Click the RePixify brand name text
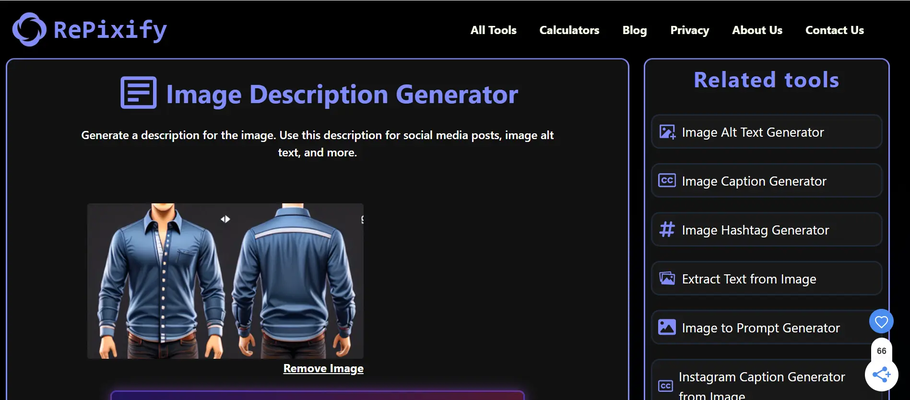This screenshot has width=910, height=400. point(111,30)
